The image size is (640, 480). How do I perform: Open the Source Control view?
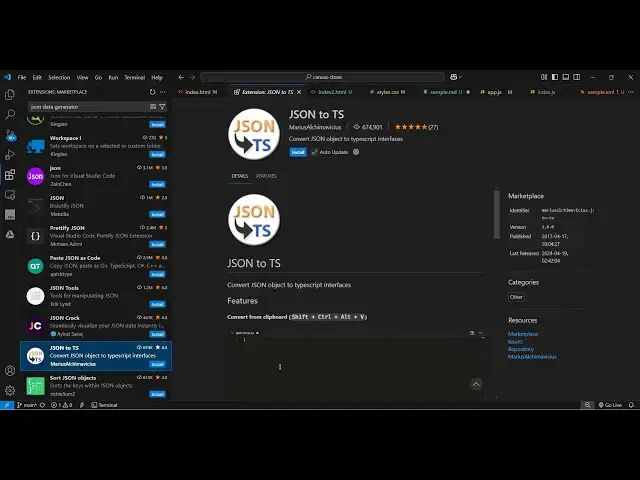click(10, 135)
